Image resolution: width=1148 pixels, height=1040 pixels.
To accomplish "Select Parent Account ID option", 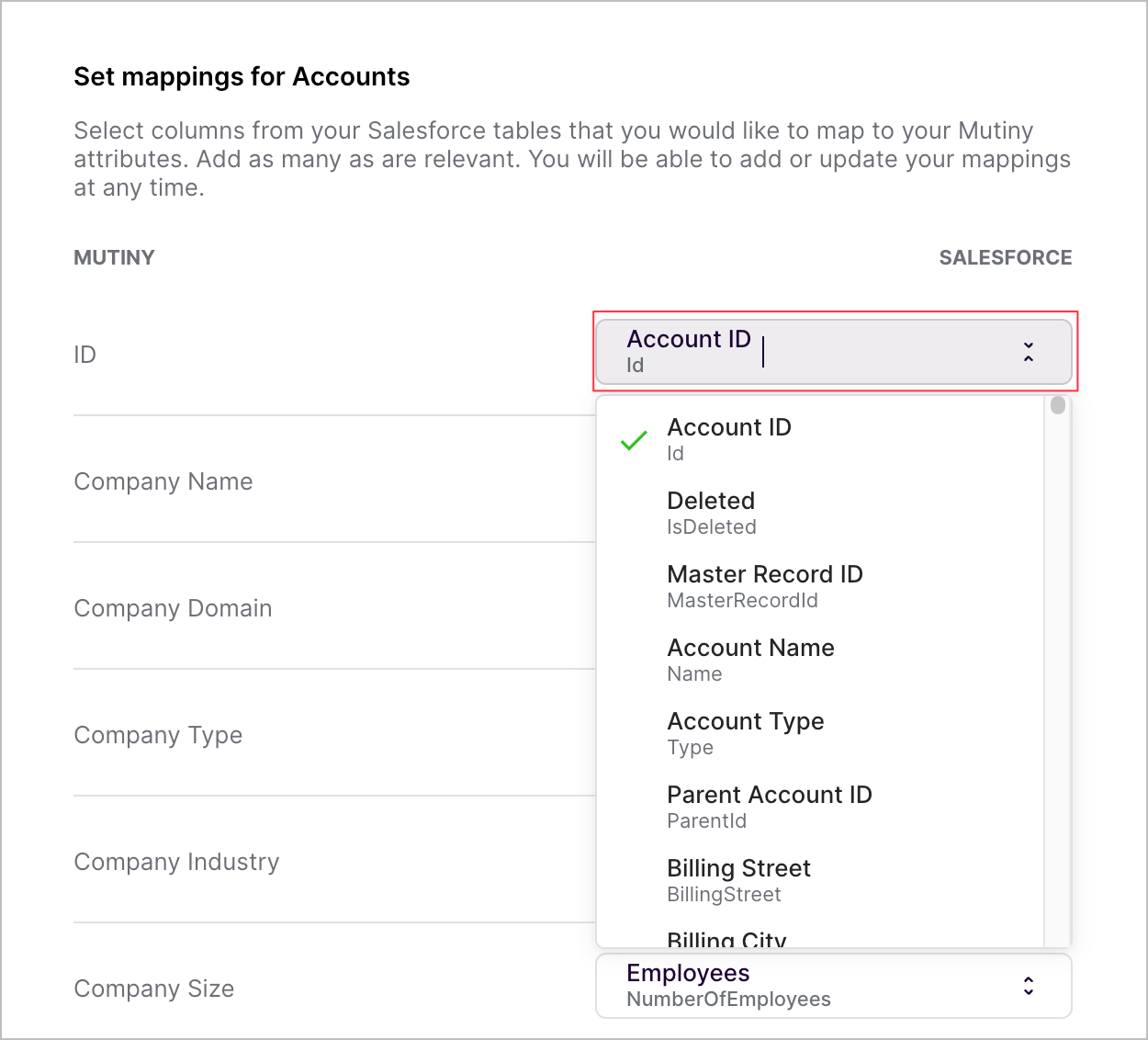I will [x=770, y=807].
